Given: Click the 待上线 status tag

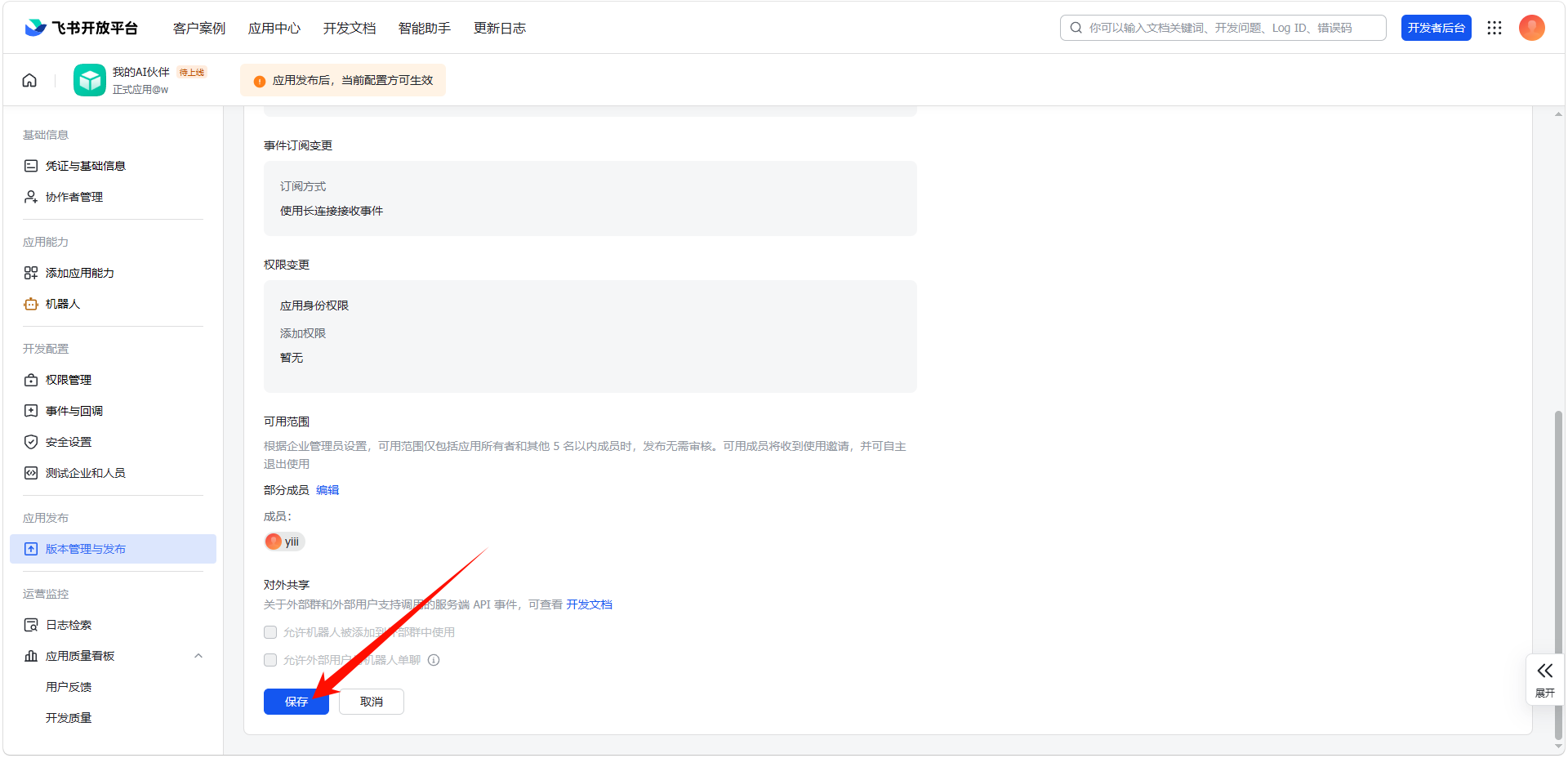Looking at the screenshot, I should (x=192, y=73).
